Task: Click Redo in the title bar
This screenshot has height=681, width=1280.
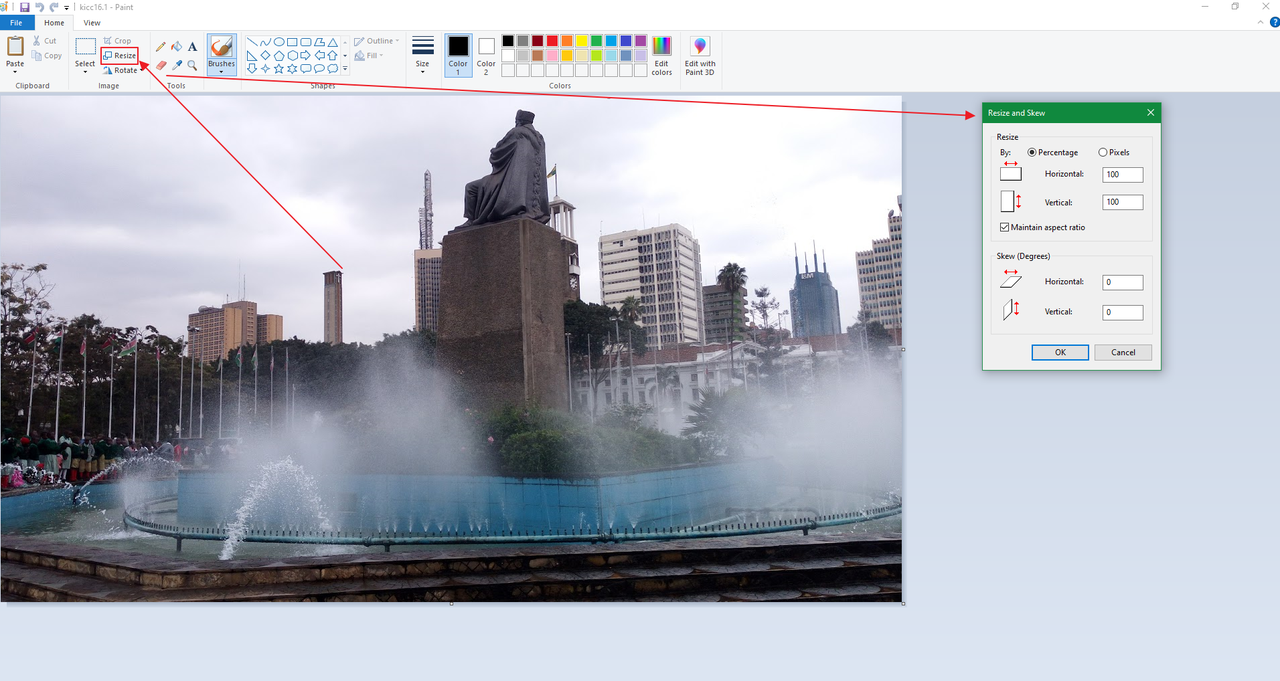Action: tap(54, 7)
